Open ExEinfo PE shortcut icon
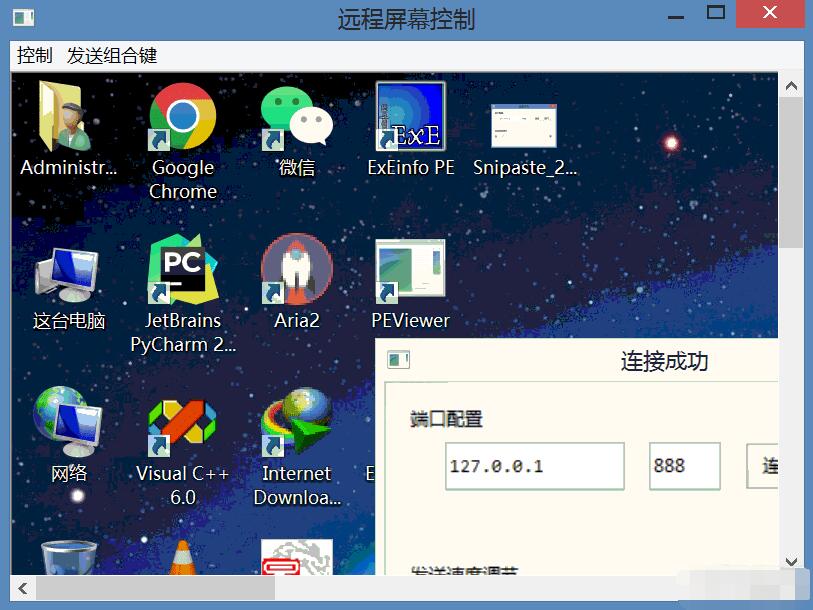Image resolution: width=813 pixels, height=610 pixels. (x=411, y=117)
